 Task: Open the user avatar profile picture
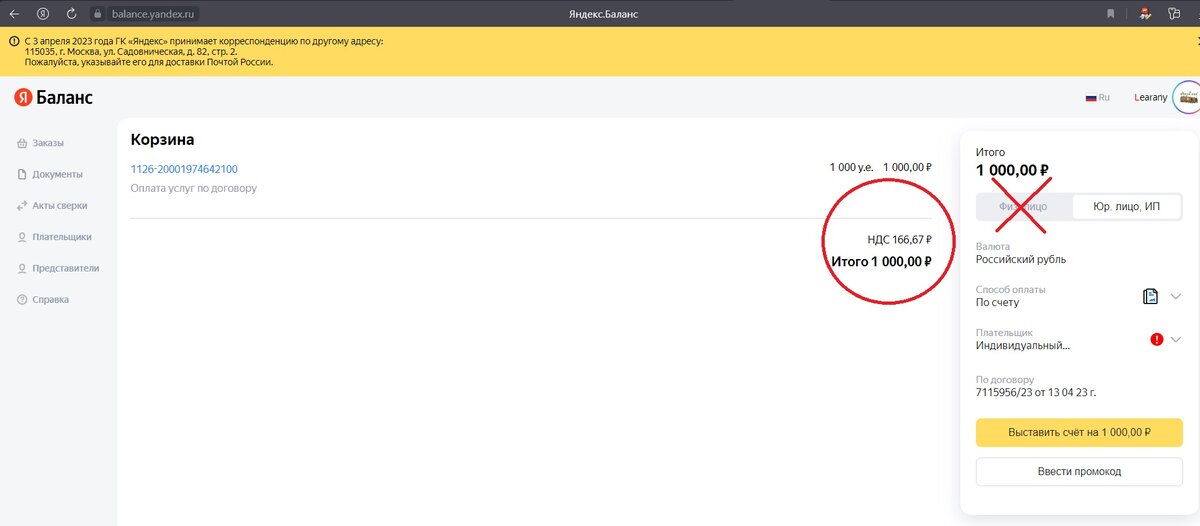[x=1187, y=98]
